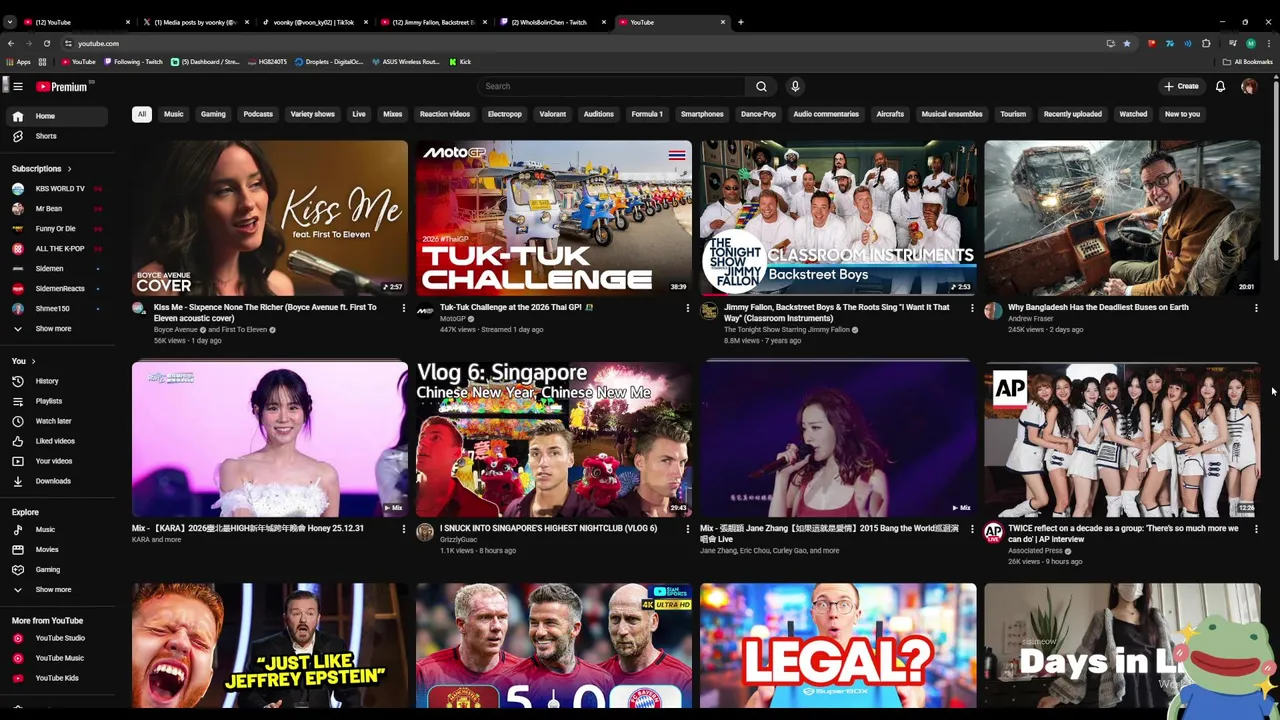
Task: Select the Music filter chip
Action: [174, 114]
